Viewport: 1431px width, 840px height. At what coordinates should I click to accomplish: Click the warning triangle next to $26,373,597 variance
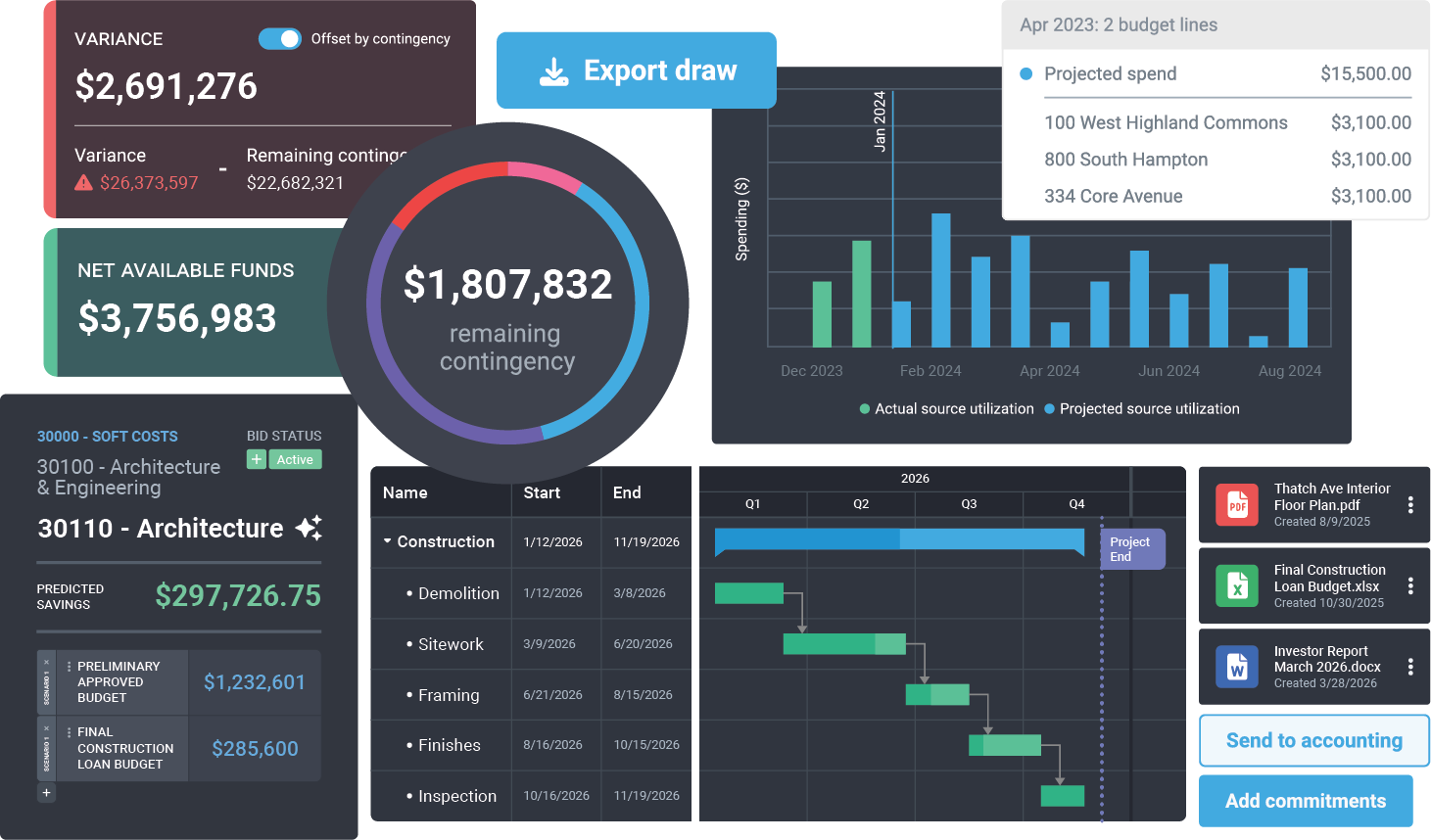click(x=83, y=181)
